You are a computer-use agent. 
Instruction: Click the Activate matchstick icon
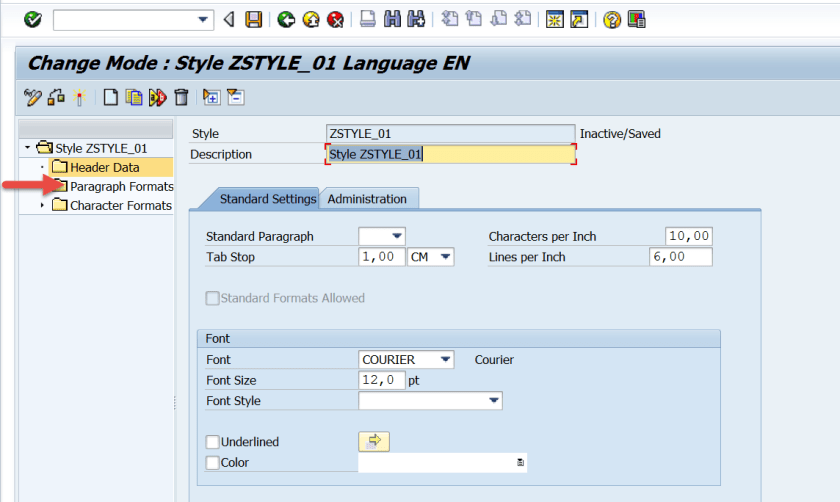[x=79, y=97]
